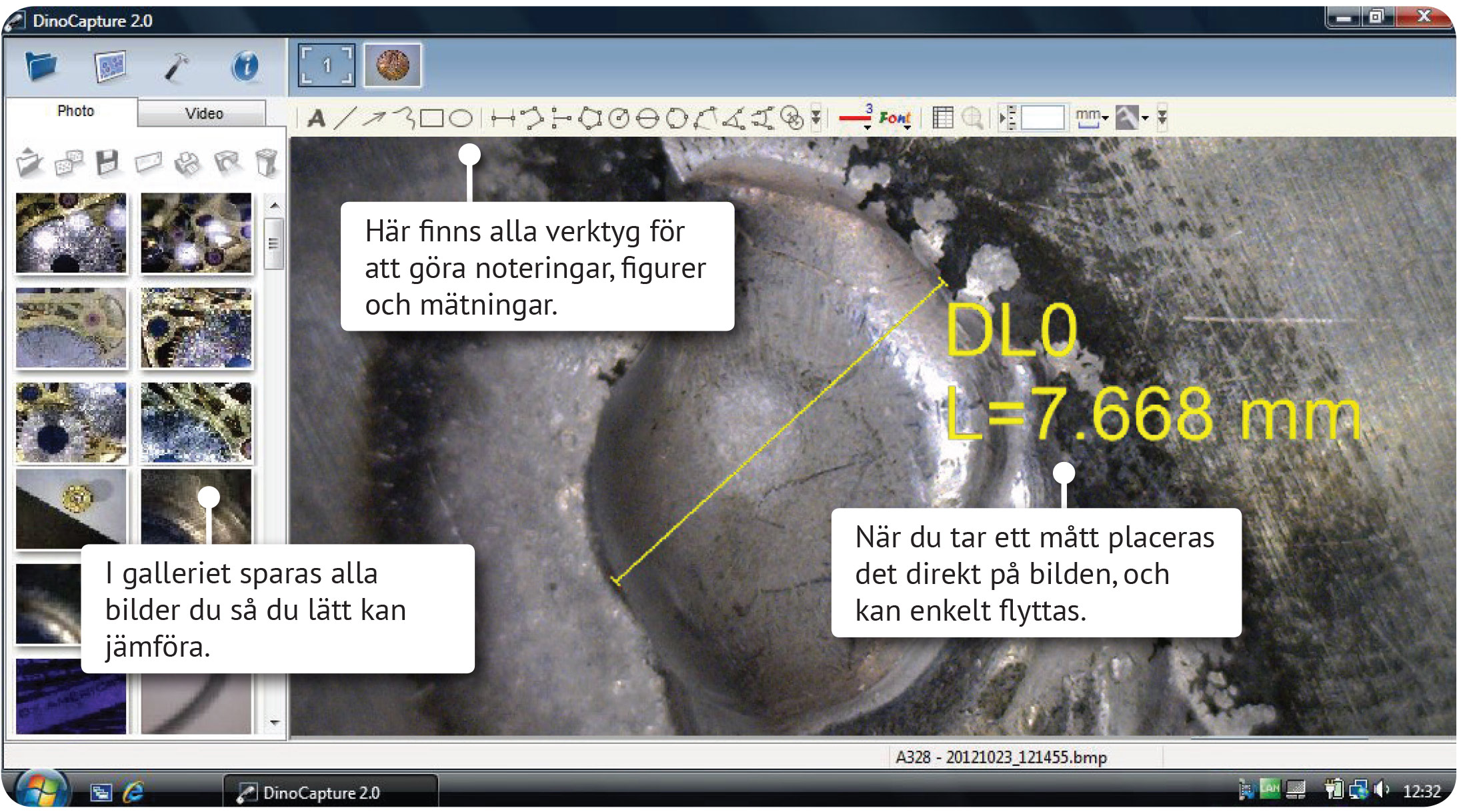
Task: Select the Radius circle measurement tool
Action: click(x=619, y=118)
